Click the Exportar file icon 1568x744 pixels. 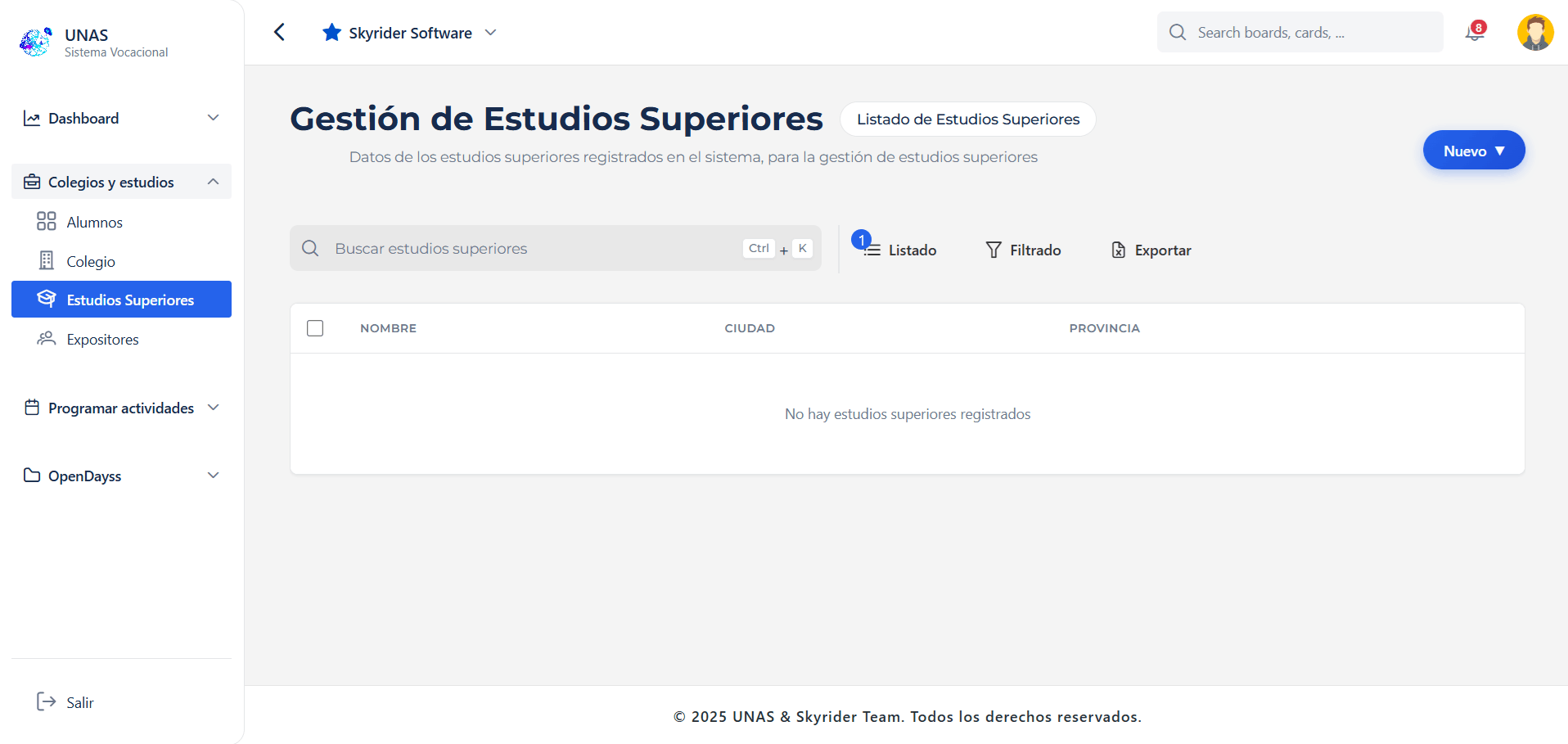1118,250
